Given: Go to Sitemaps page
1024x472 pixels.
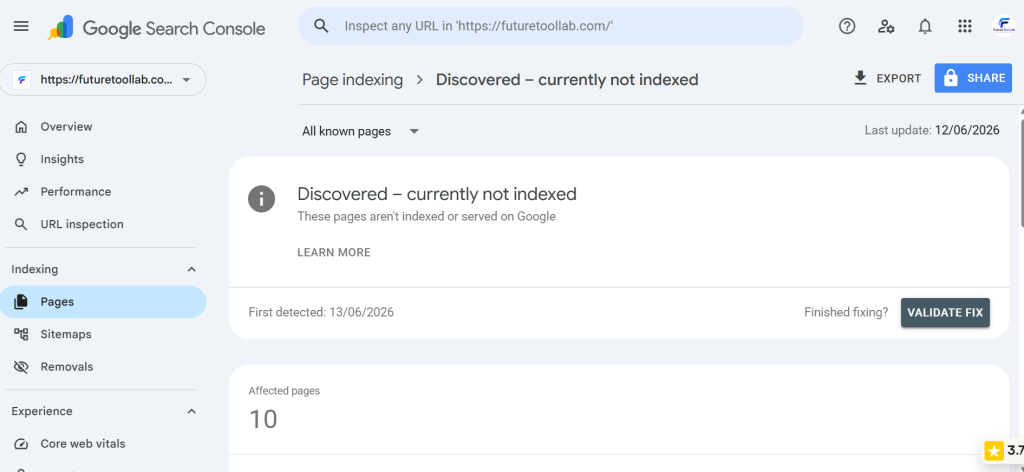Looking at the screenshot, I should 103,334.
